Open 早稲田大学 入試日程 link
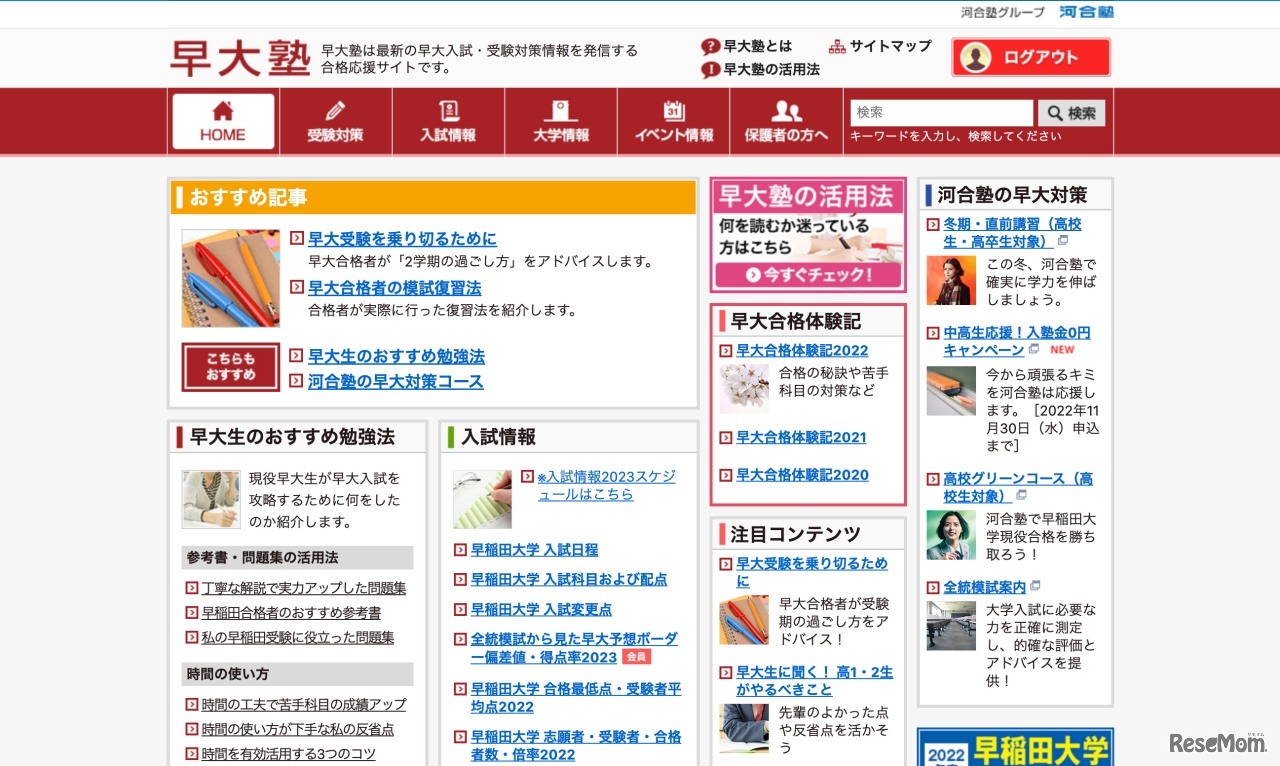The height and width of the screenshot is (766, 1280). coord(534,550)
